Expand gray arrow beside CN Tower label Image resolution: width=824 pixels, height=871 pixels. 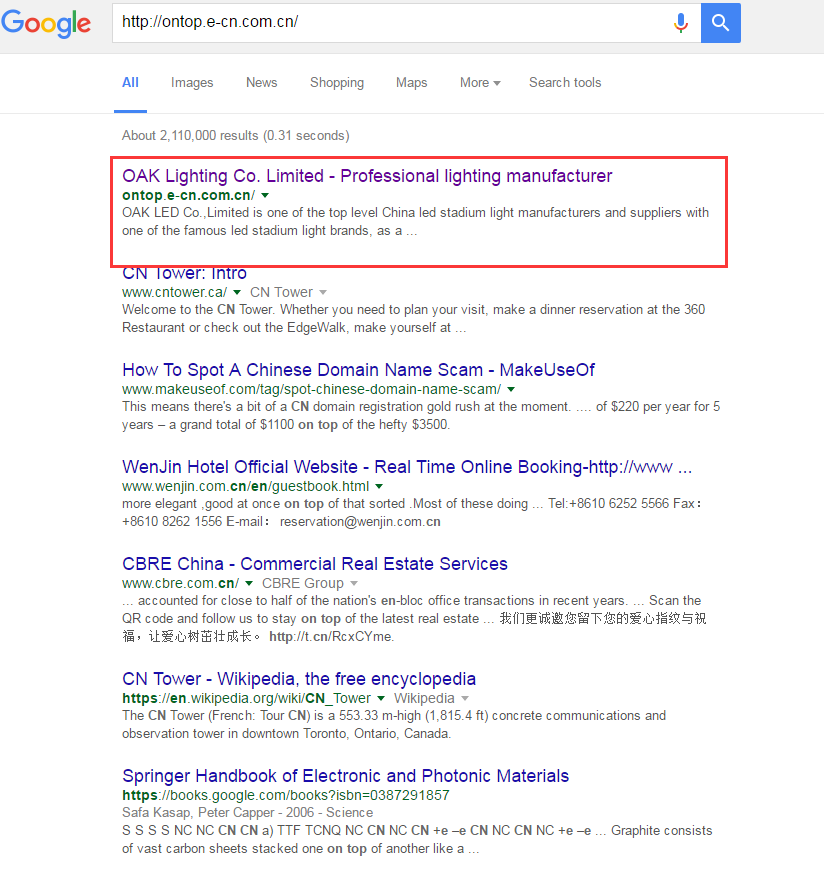[x=323, y=292]
